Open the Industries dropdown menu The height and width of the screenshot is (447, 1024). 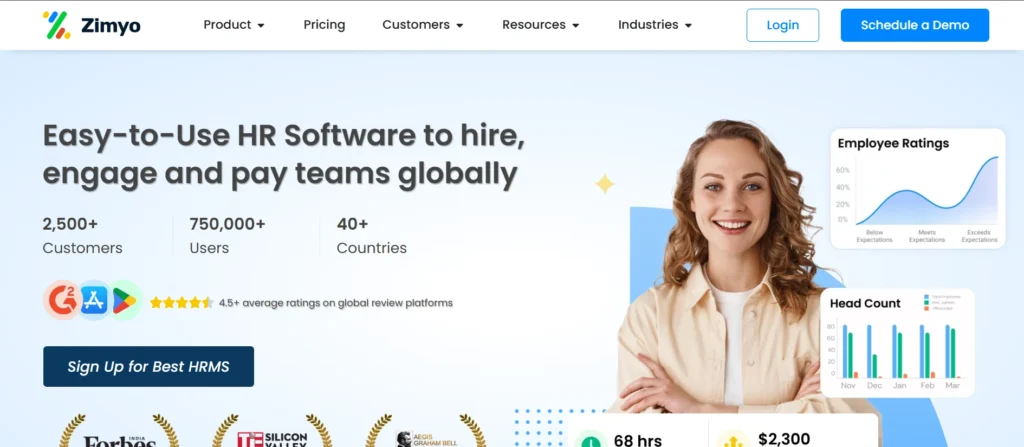[654, 25]
